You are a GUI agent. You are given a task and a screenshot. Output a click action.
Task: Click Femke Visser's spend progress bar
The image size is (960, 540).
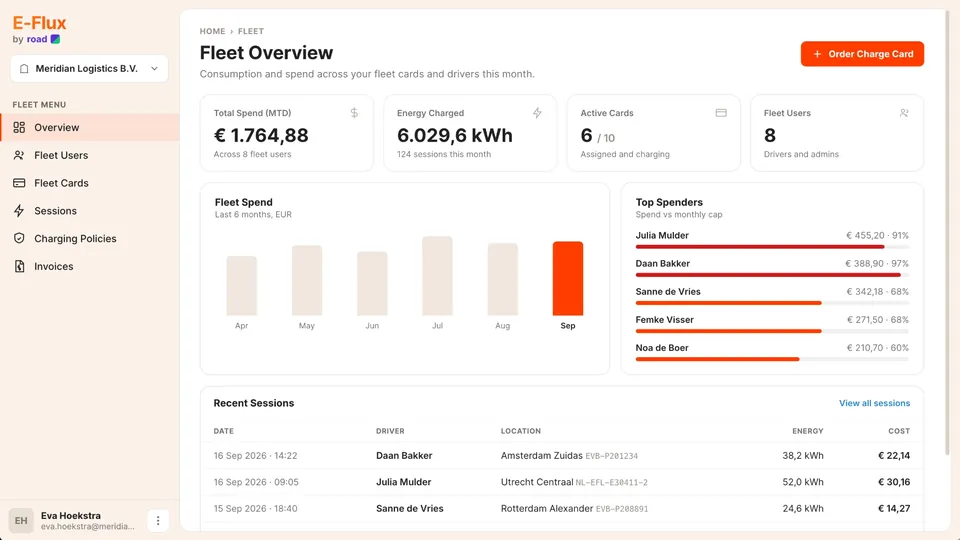(x=772, y=331)
